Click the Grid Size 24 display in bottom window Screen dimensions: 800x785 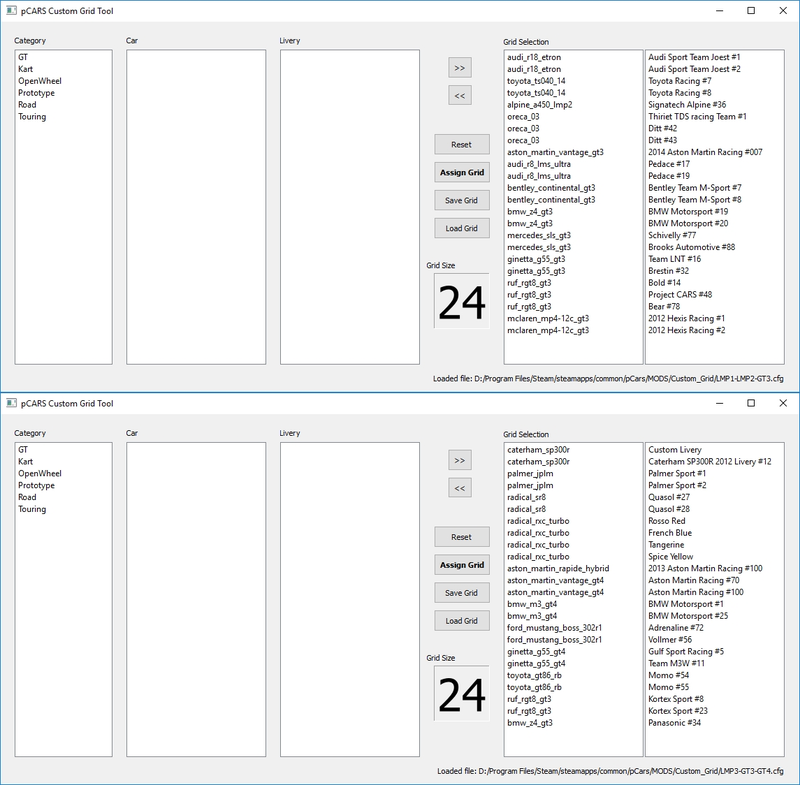(x=462, y=694)
